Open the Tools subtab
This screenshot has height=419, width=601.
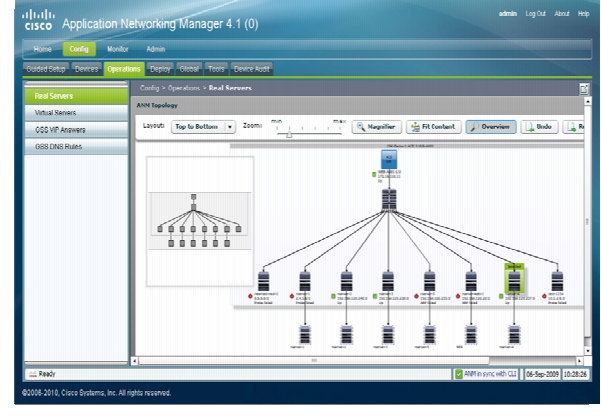point(216,69)
